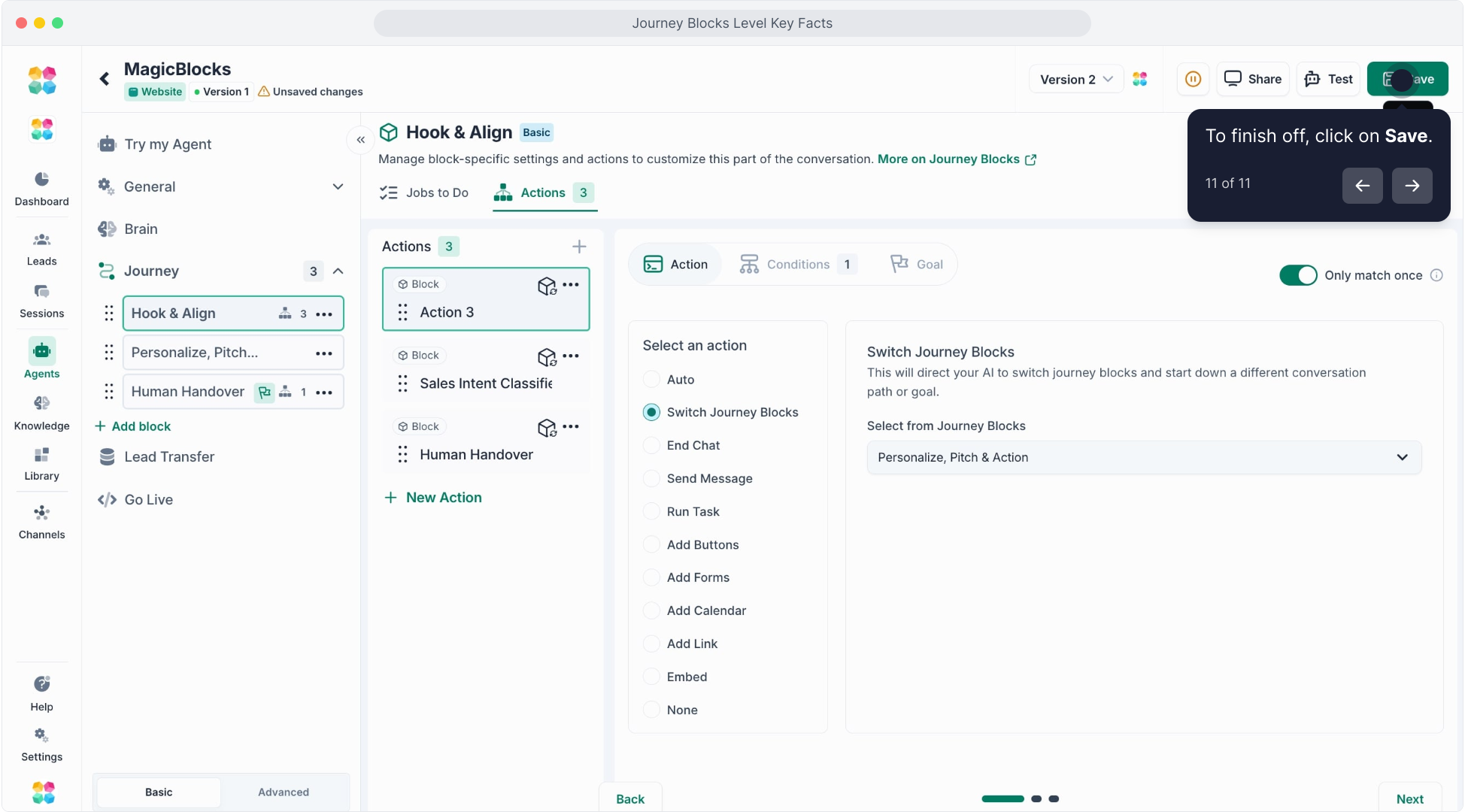Image resolution: width=1465 pixels, height=812 pixels.
Task: Collapse the side panel with double-chevron icon
Action: tap(361, 140)
